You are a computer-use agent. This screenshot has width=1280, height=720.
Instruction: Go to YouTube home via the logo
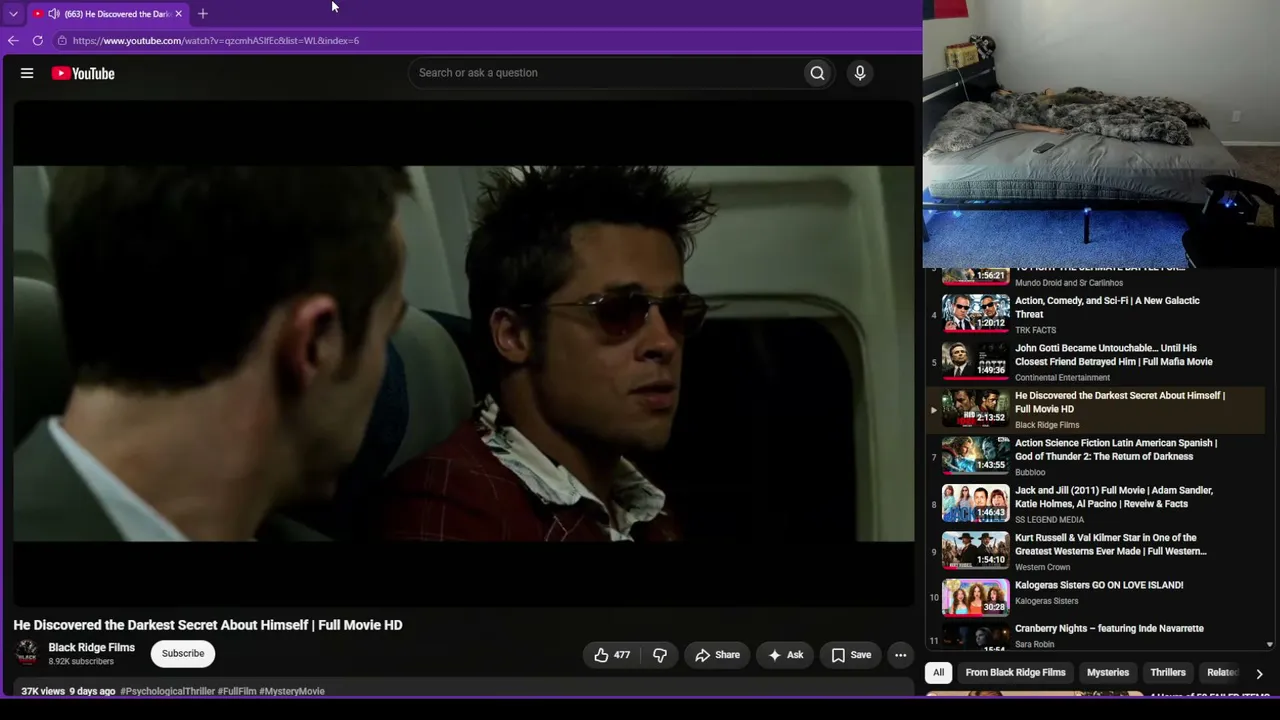pyautogui.click(x=83, y=73)
